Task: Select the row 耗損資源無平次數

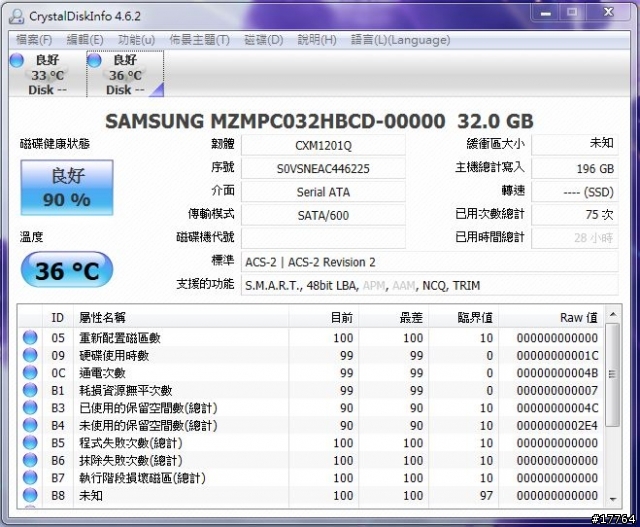Action: (x=311, y=390)
